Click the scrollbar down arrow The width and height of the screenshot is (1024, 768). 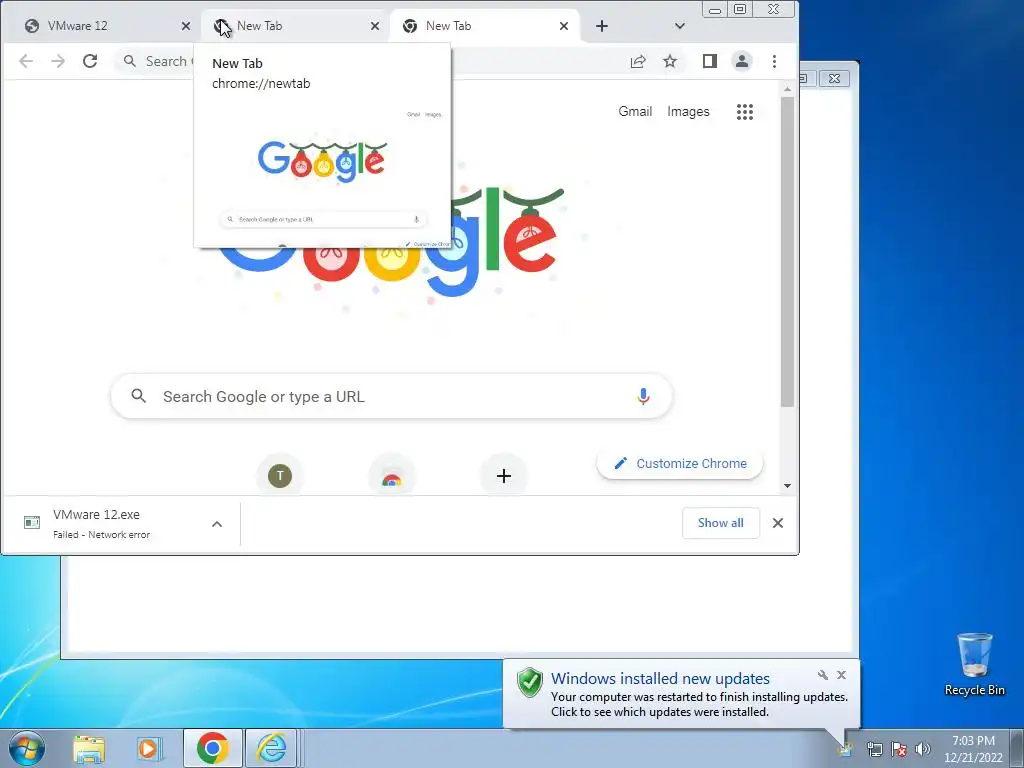(787, 486)
